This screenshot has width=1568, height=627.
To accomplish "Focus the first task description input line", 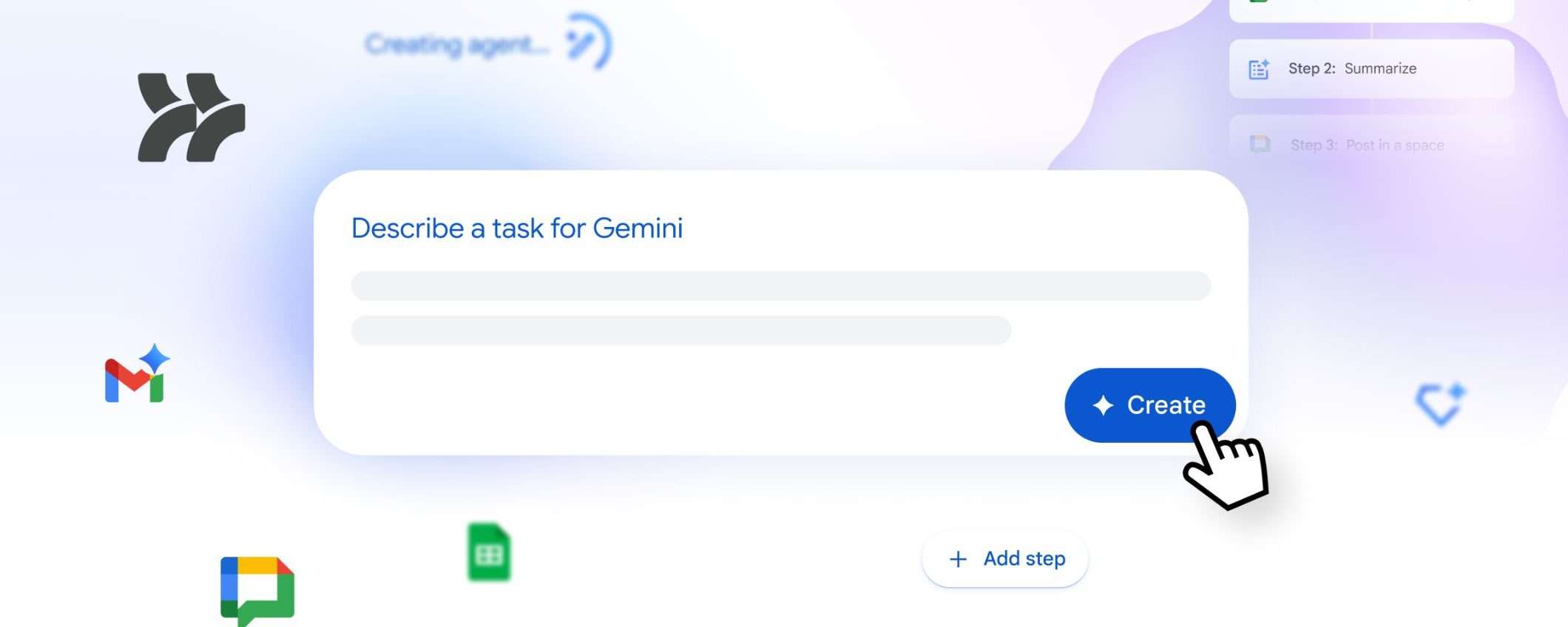I will pyautogui.click(x=780, y=285).
